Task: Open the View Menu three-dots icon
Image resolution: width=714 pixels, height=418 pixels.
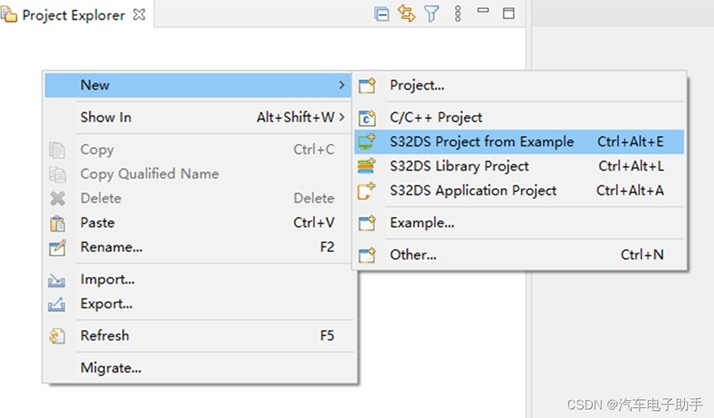Action: (x=458, y=14)
